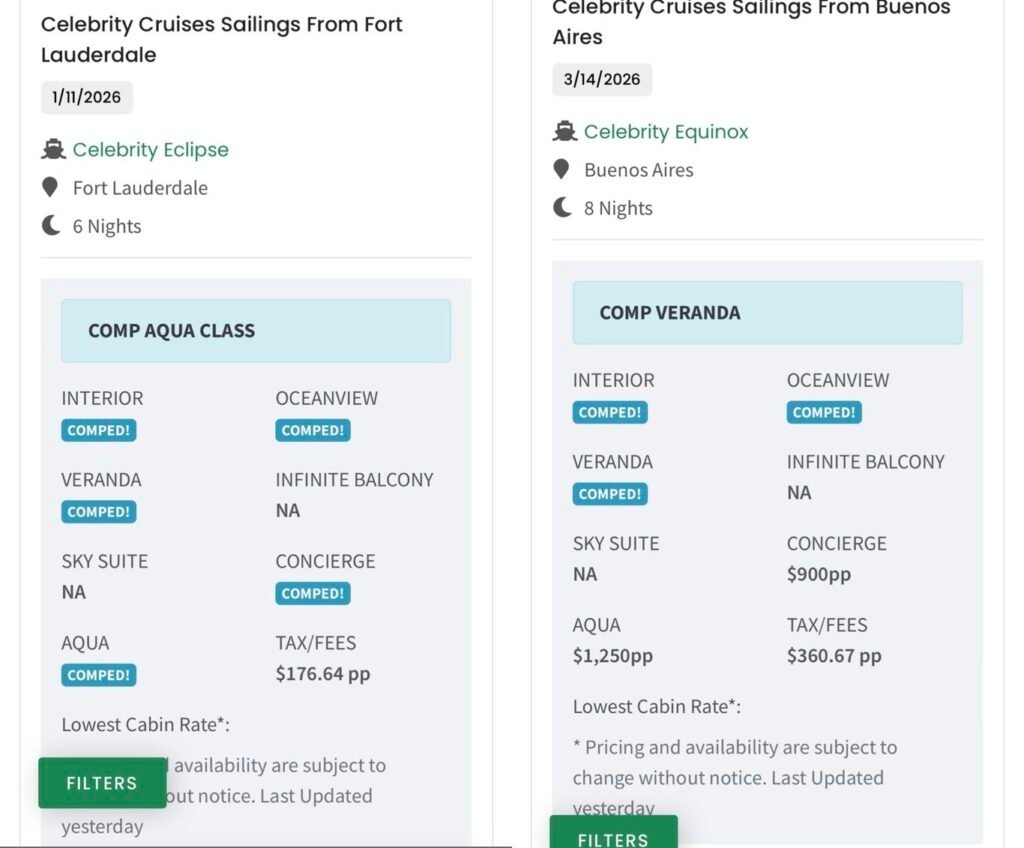Click the $360.67 pp tax/fees value

834,655
